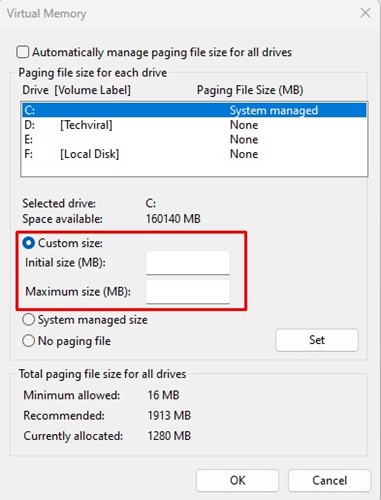This screenshot has width=381, height=500.
Task: Click the None entry for drive D:
Action: [x=244, y=125]
